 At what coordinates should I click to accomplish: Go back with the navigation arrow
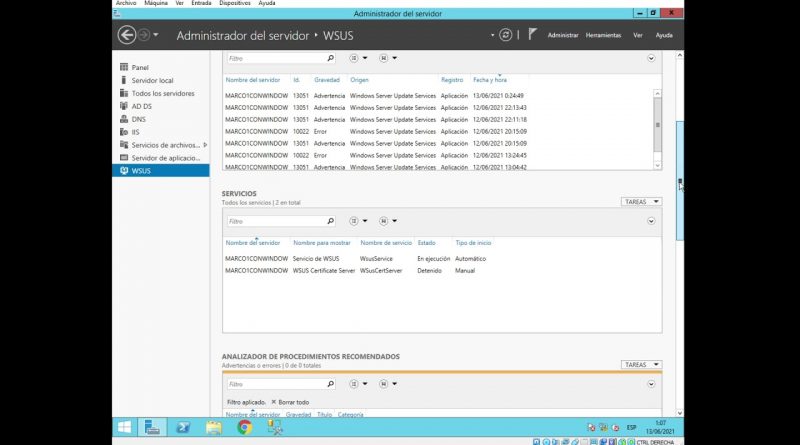click(127, 35)
